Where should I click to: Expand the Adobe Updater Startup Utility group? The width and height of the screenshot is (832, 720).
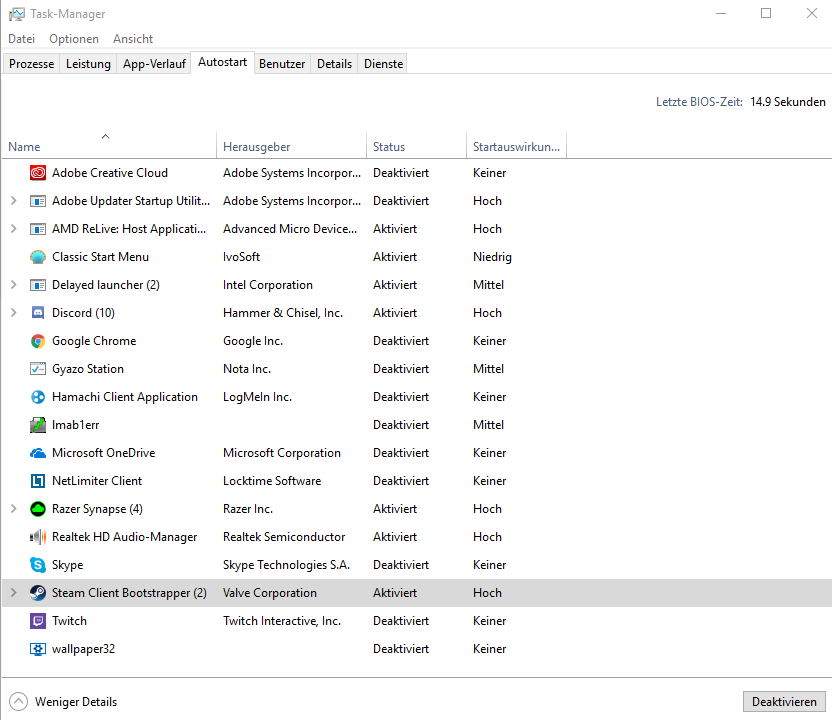[14, 201]
